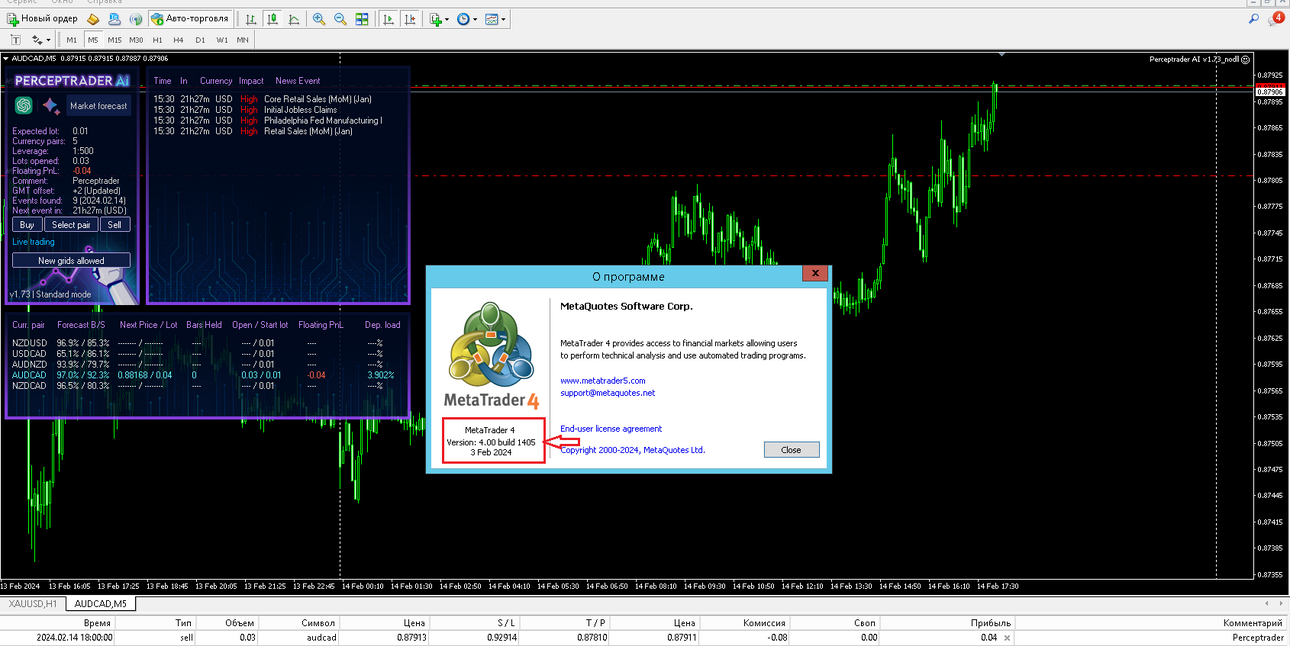1290x646 pixels.
Task: Toggle the Auto-trading button
Action: coord(190,19)
